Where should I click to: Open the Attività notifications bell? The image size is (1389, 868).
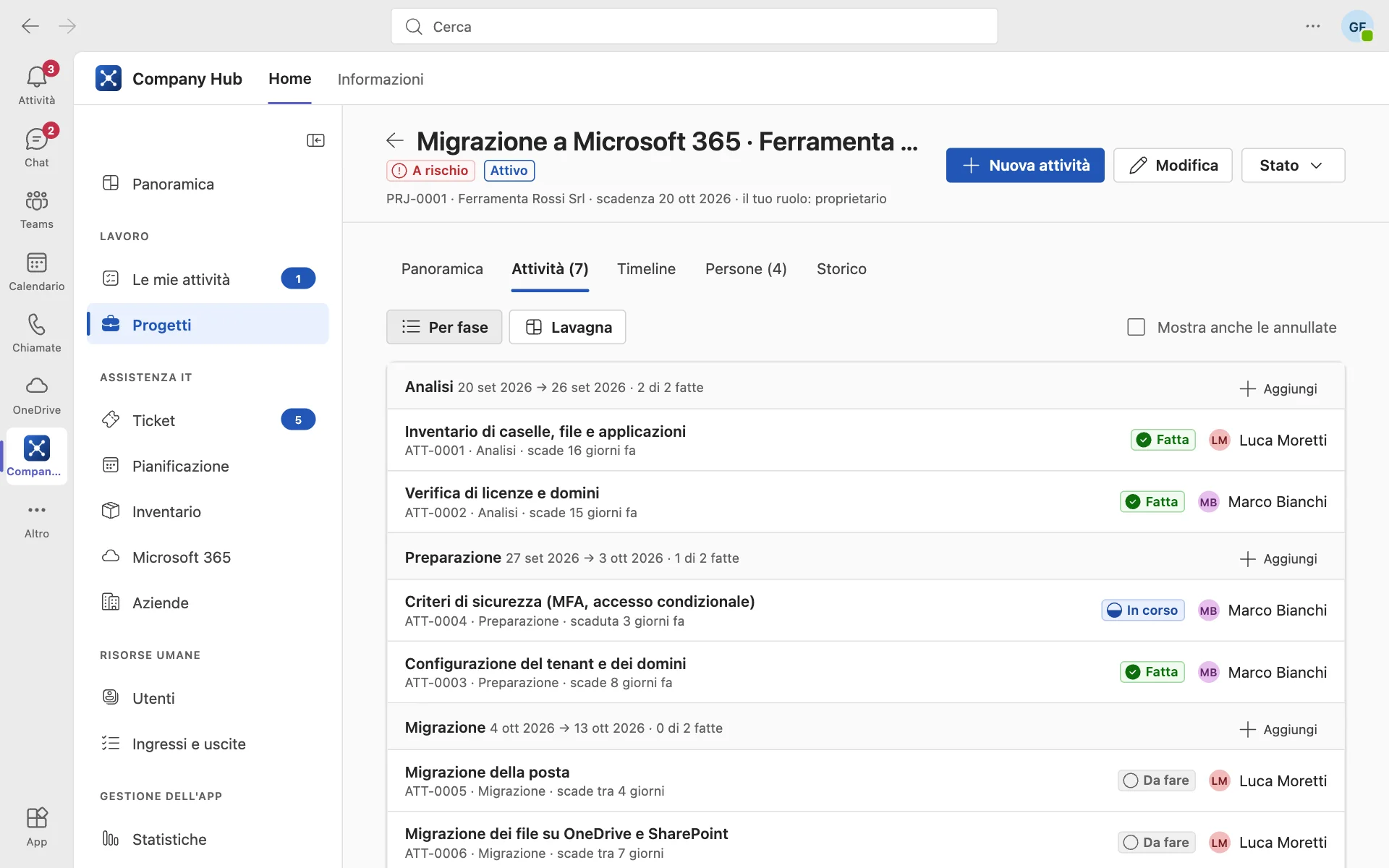(x=37, y=83)
